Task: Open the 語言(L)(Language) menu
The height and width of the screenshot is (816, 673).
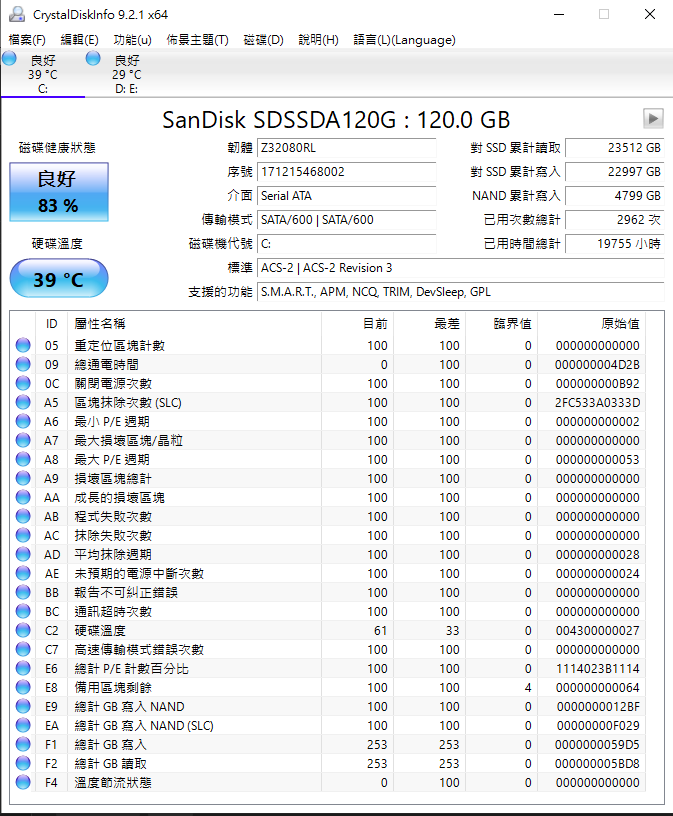Action: tap(404, 40)
